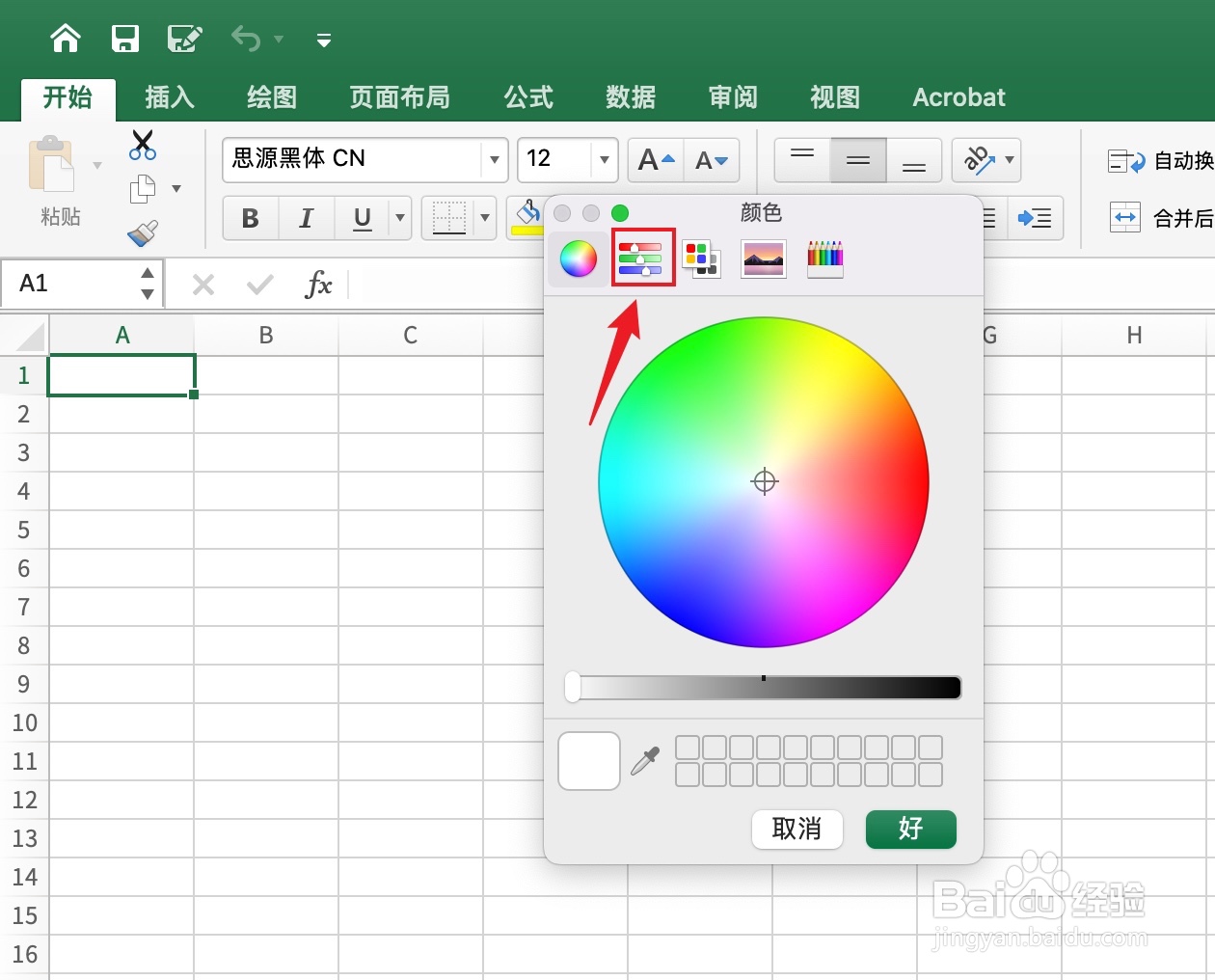Open the 视图 tab
Viewport: 1215px width, 980px height.
coord(835,97)
